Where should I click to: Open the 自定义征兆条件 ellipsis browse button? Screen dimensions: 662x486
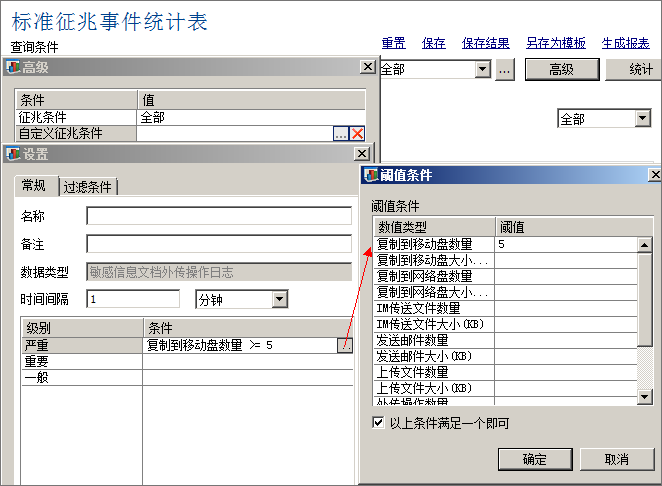pyautogui.click(x=341, y=134)
